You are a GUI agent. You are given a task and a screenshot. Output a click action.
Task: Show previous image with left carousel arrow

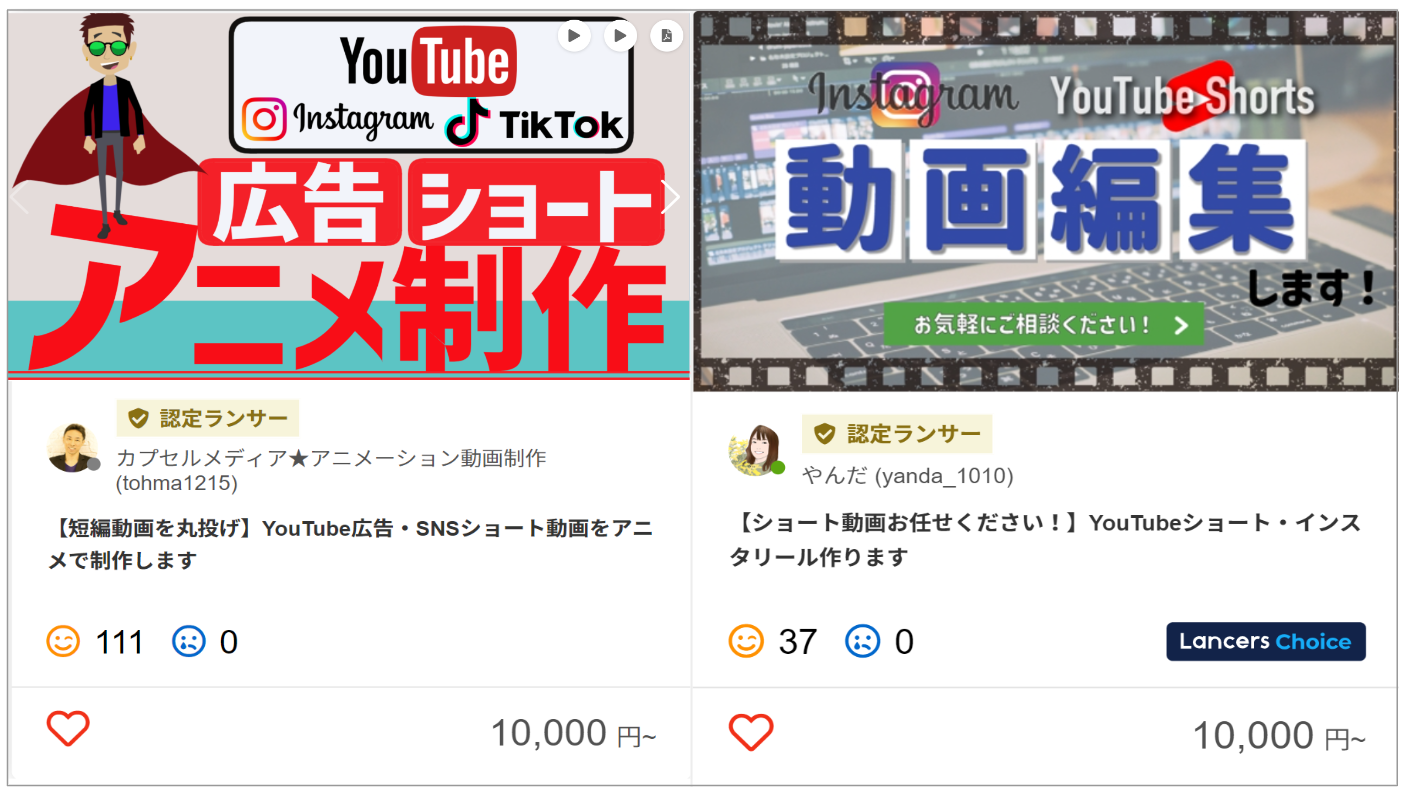tap(18, 197)
